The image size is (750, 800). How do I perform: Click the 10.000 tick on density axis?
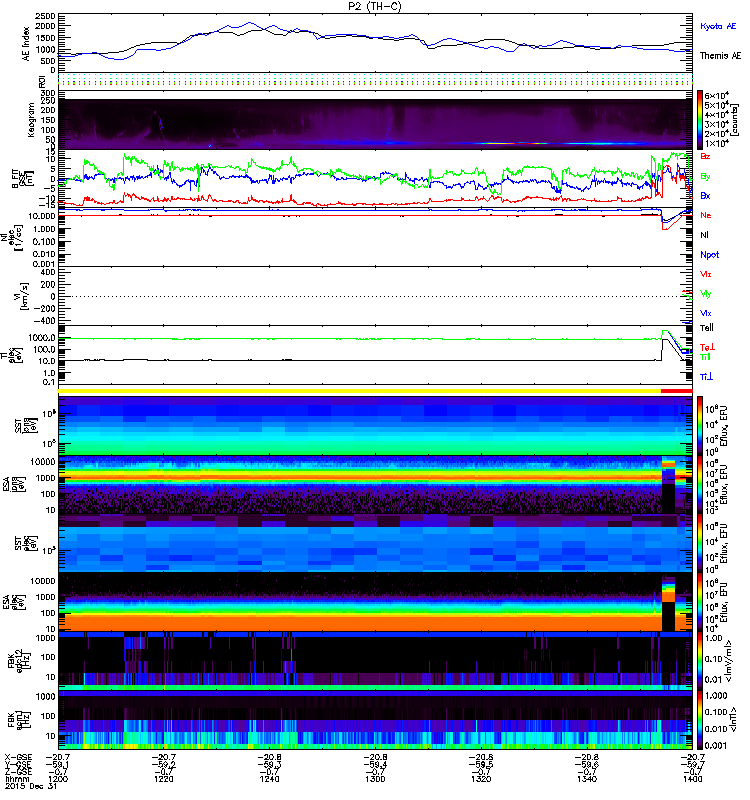(42, 216)
